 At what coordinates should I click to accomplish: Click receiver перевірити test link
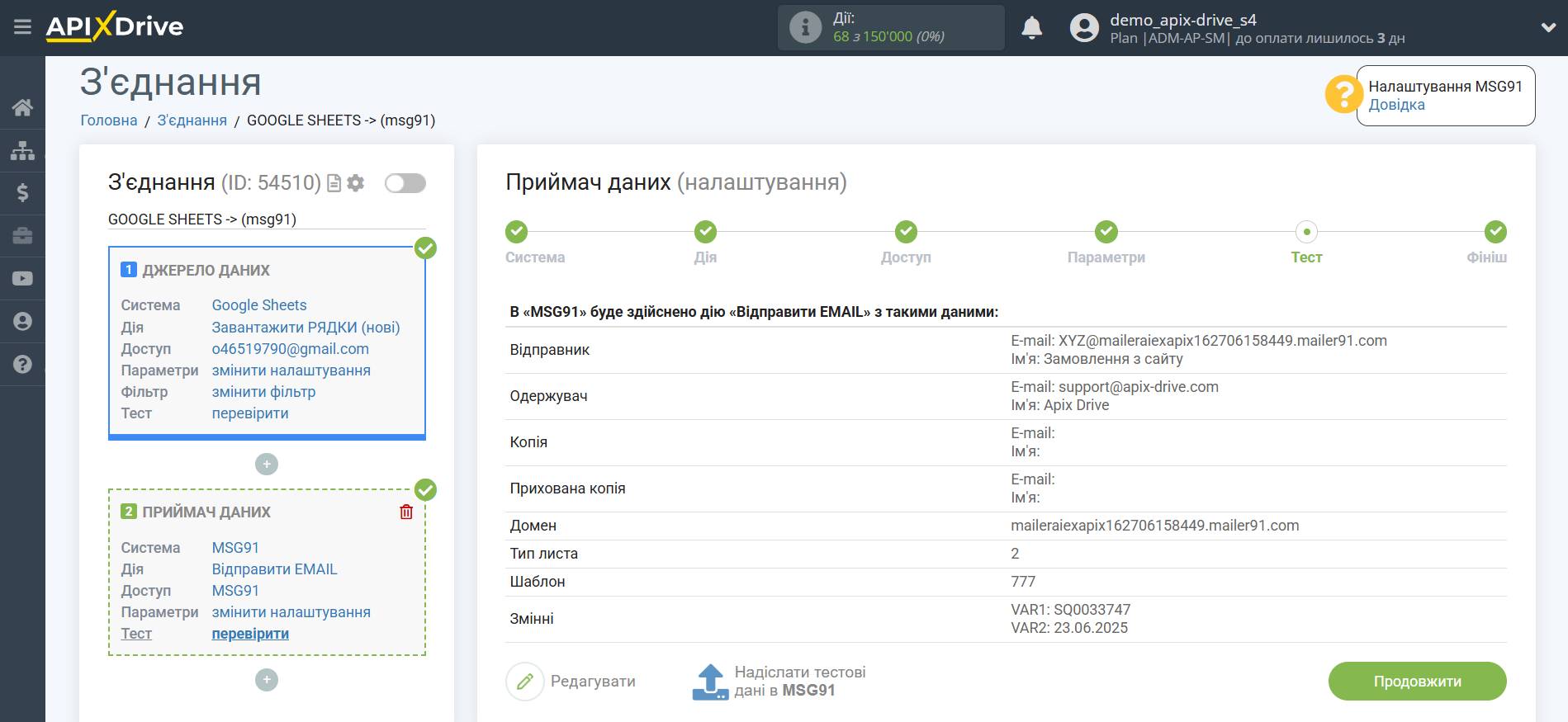pos(250,634)
